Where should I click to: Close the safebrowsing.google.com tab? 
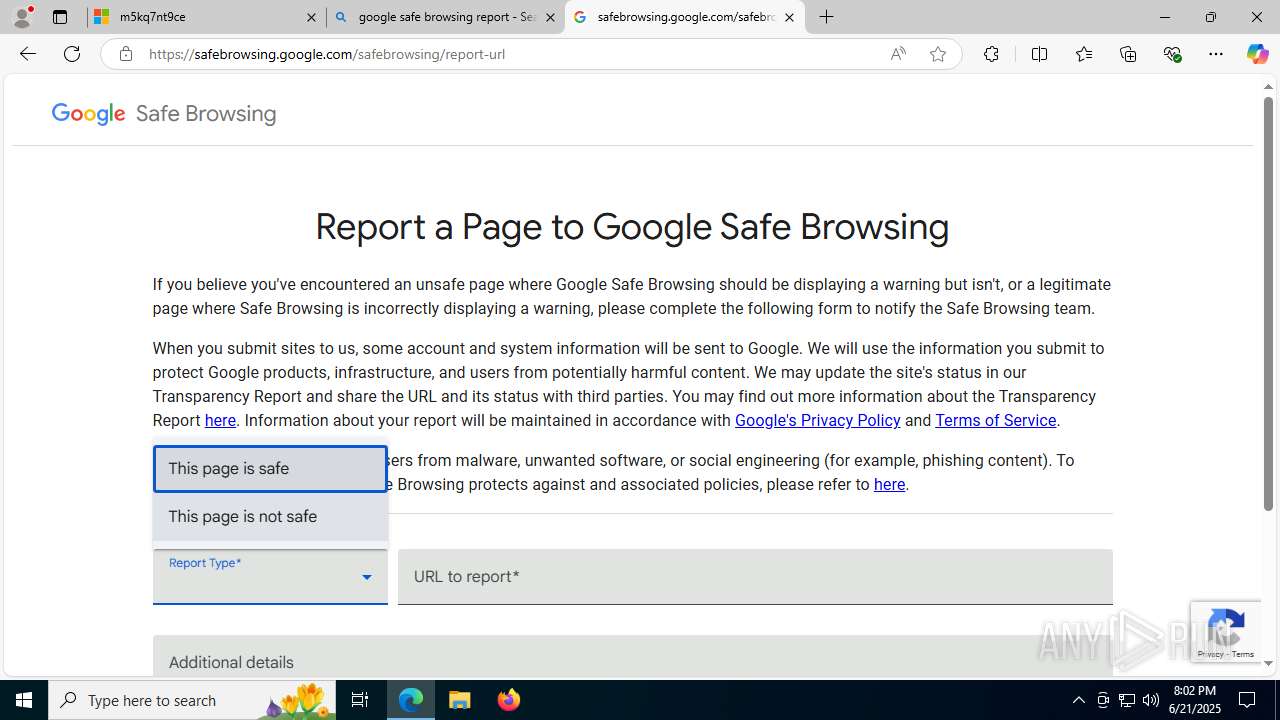(x=789, y=17)
